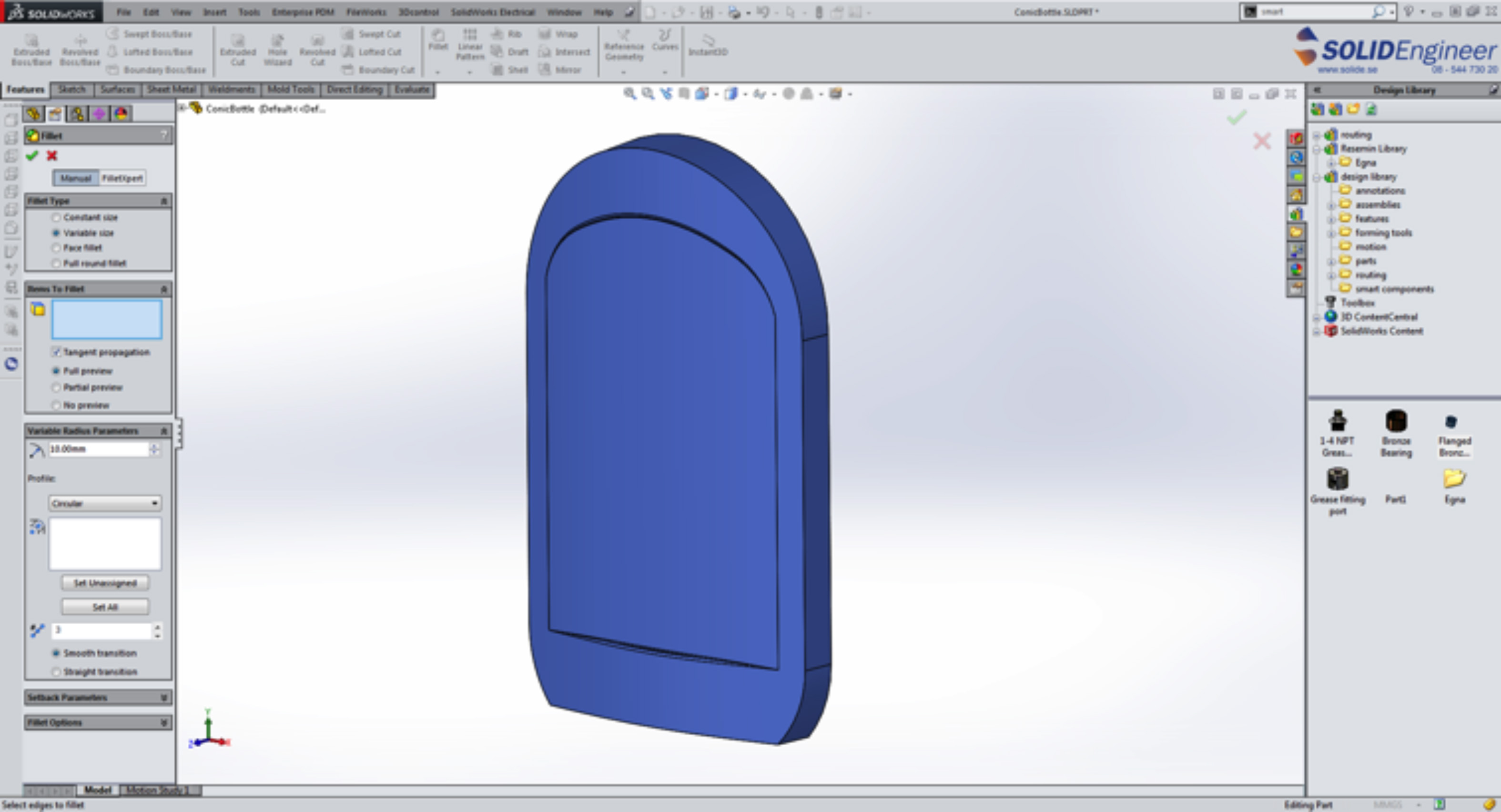
Task: Switch to FilletXpert mode
Action: pos(122,178)
